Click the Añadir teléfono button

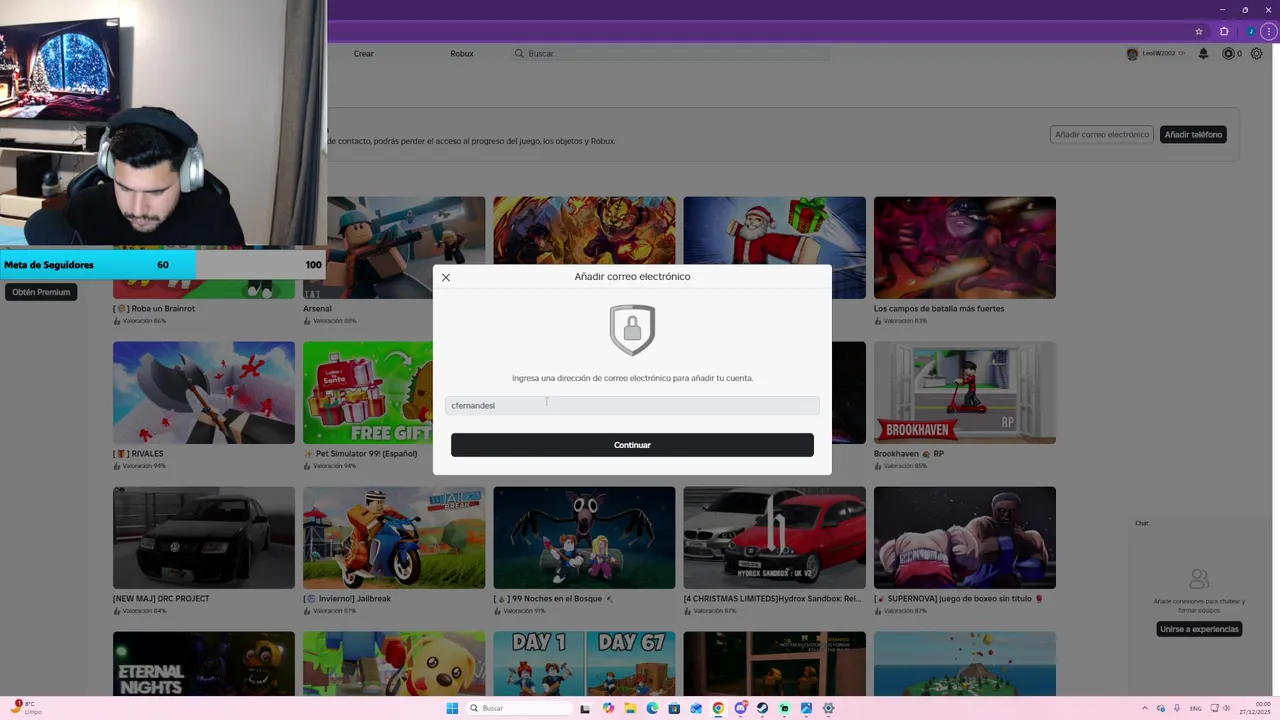pos(1193,135)
